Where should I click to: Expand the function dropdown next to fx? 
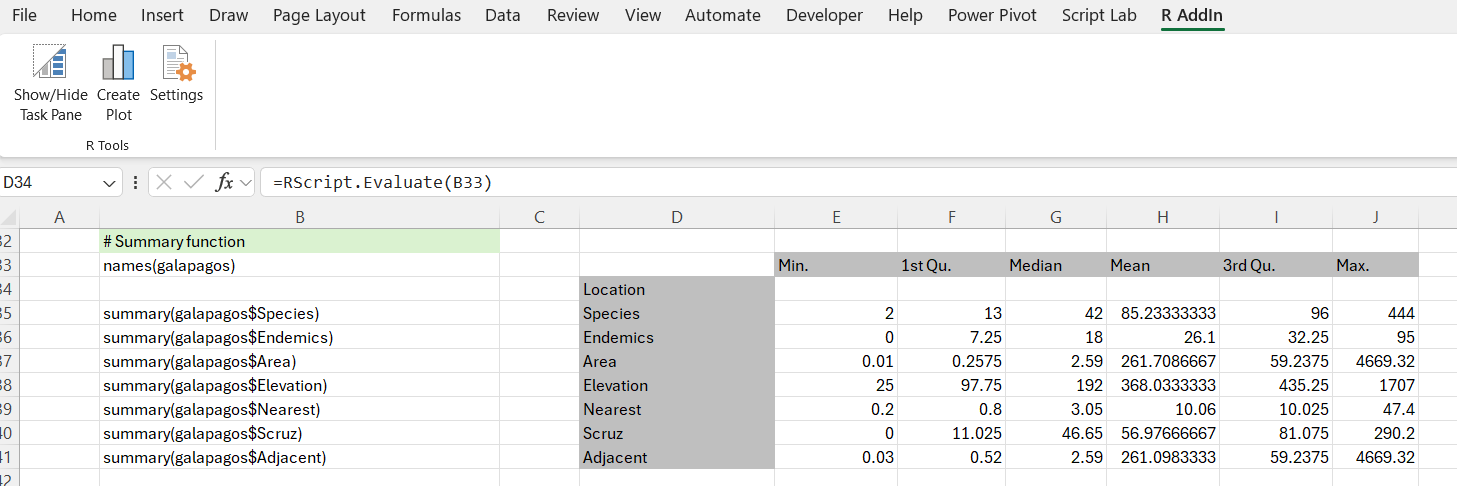[245, 183]
